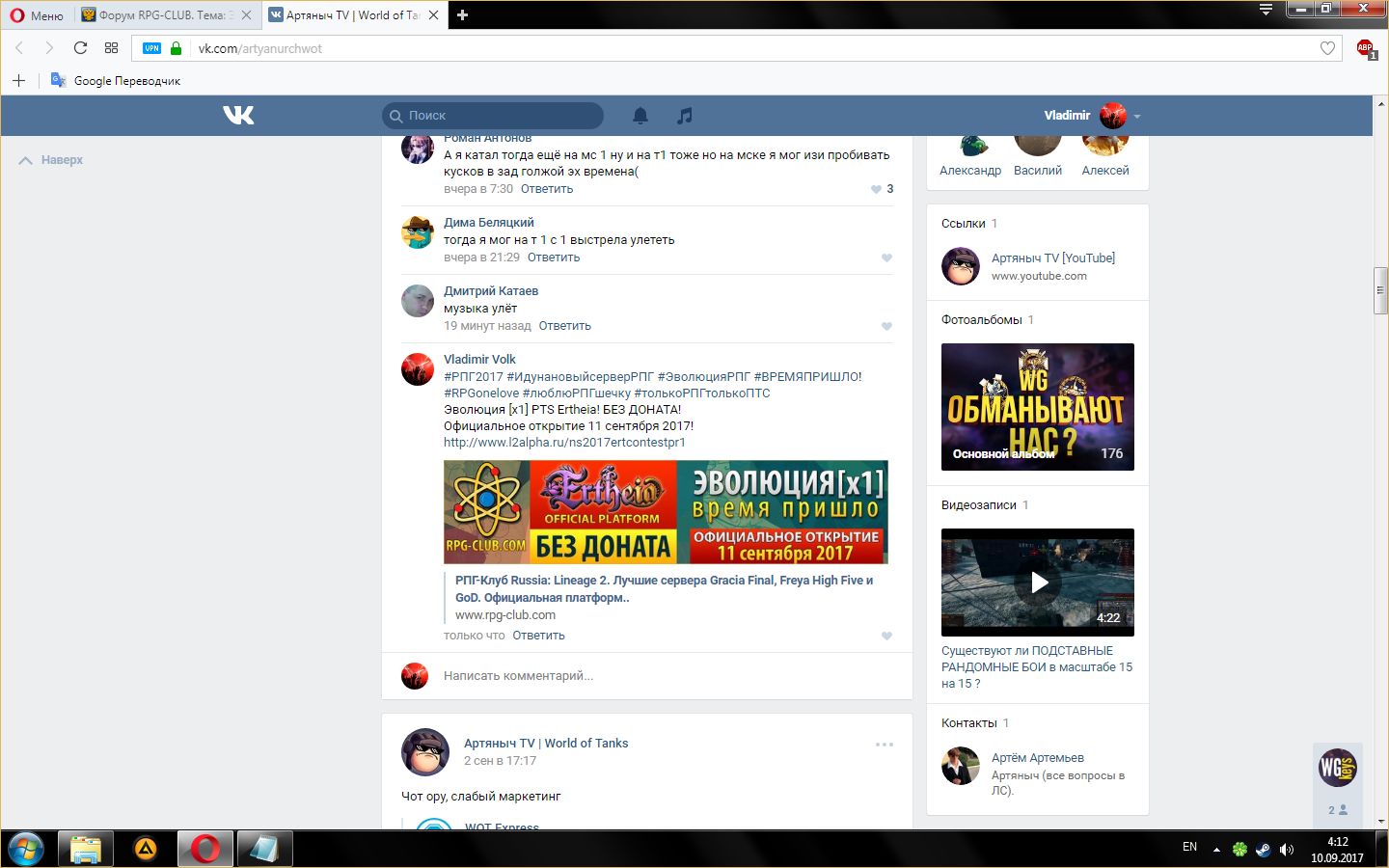This screenshot has height=868, width=1389.
Task: Reply to Дмитрий Катаев's comment
Action: point(564,326)
